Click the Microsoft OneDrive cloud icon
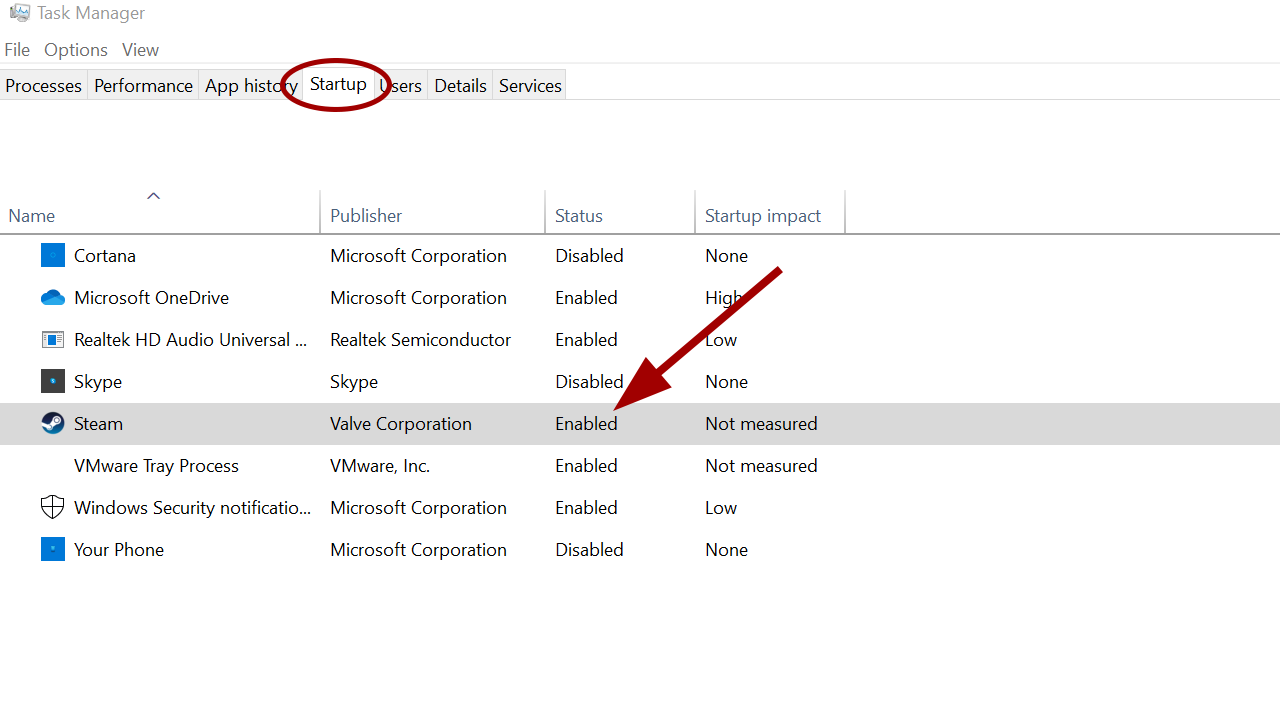Screen dimensions: 1280x720 [53, 298]
